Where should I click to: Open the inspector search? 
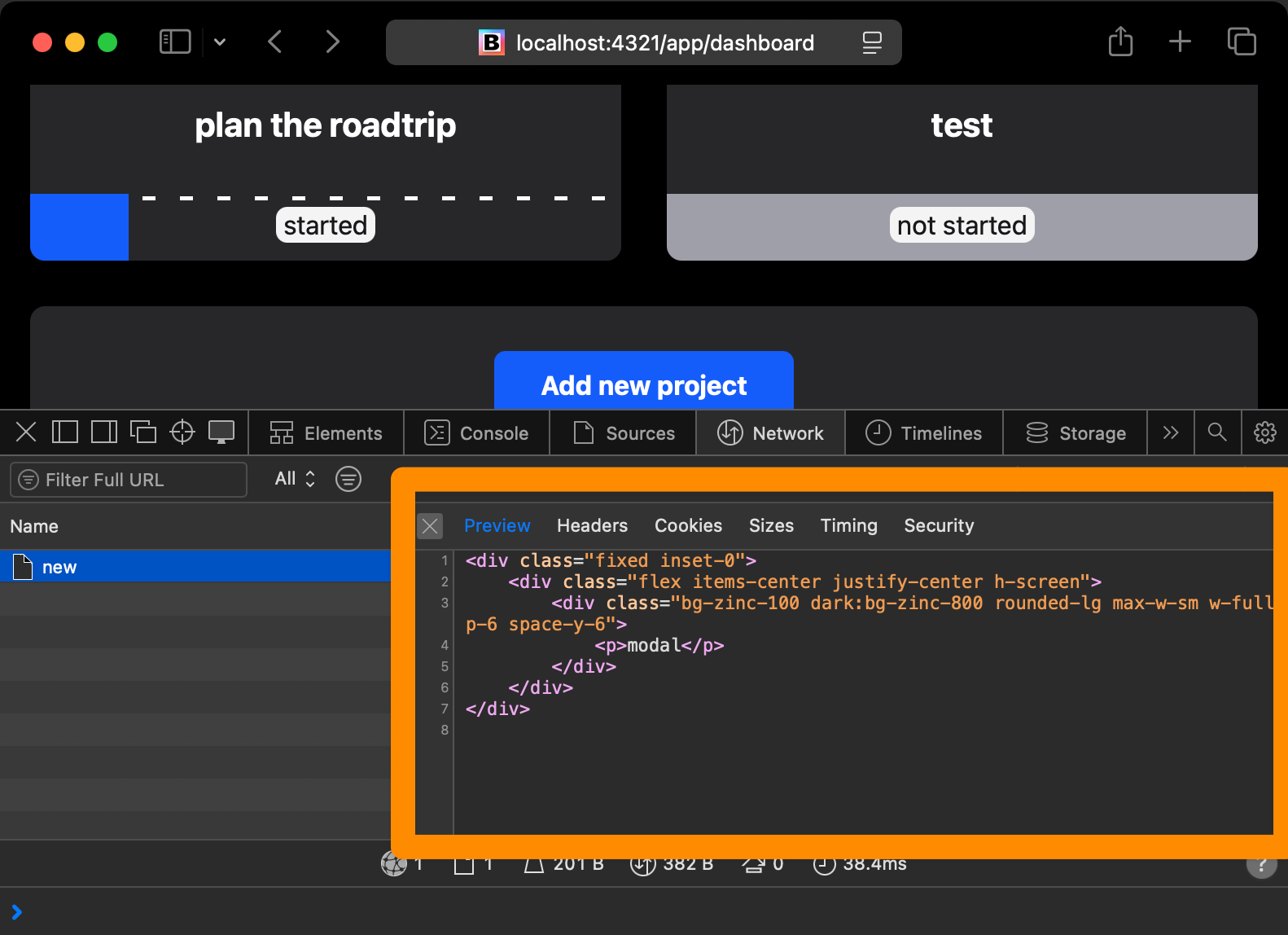tap(1217, 432)
